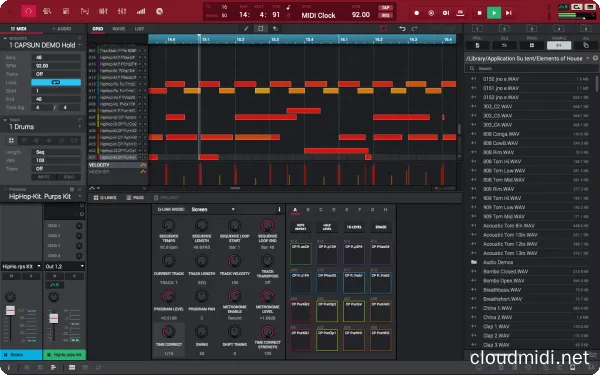Click the Sequence Tempo knob
Viewport: 600px width, 375px height.
(168, 225)
